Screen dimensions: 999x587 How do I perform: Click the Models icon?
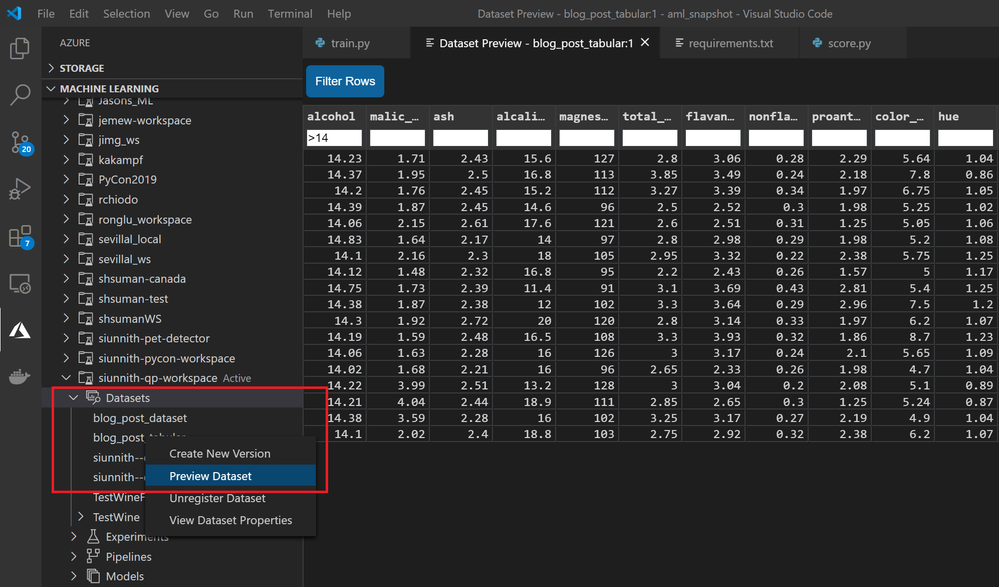(93, 576)
